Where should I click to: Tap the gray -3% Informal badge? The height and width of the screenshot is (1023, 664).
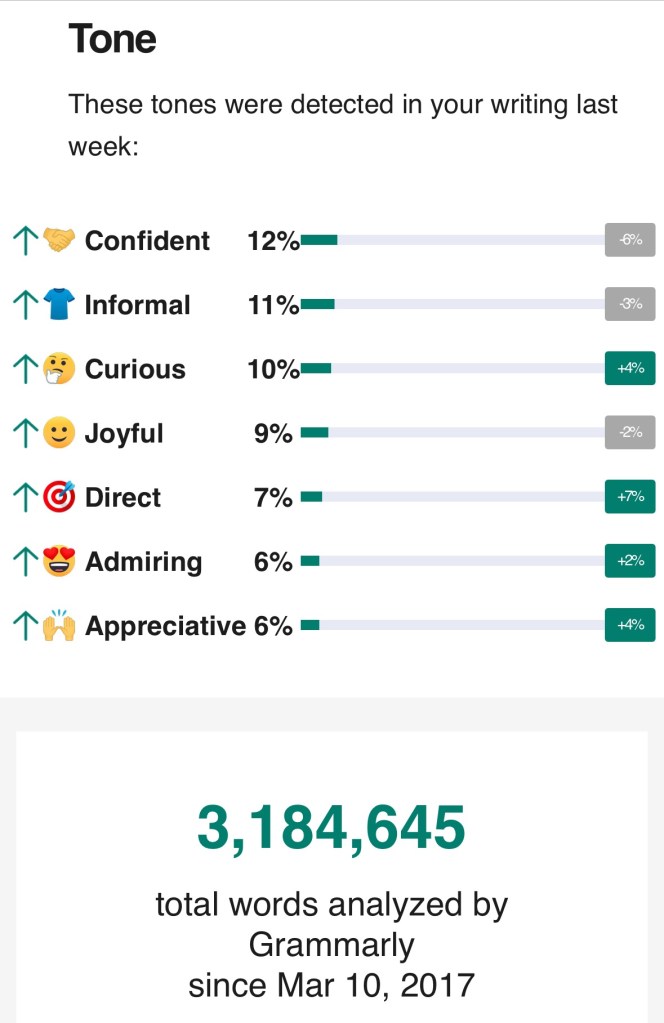tap(630, 304)
